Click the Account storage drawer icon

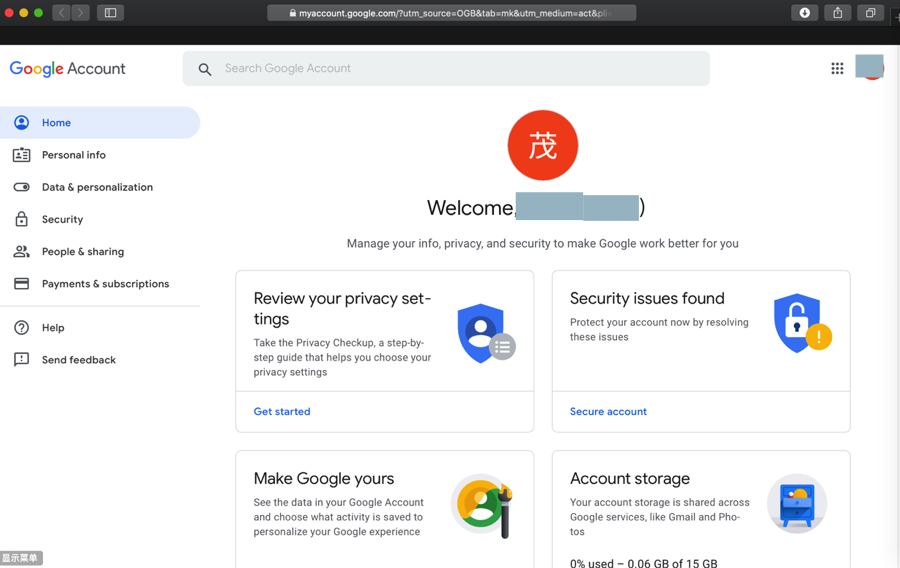click(x=797, y=504)
